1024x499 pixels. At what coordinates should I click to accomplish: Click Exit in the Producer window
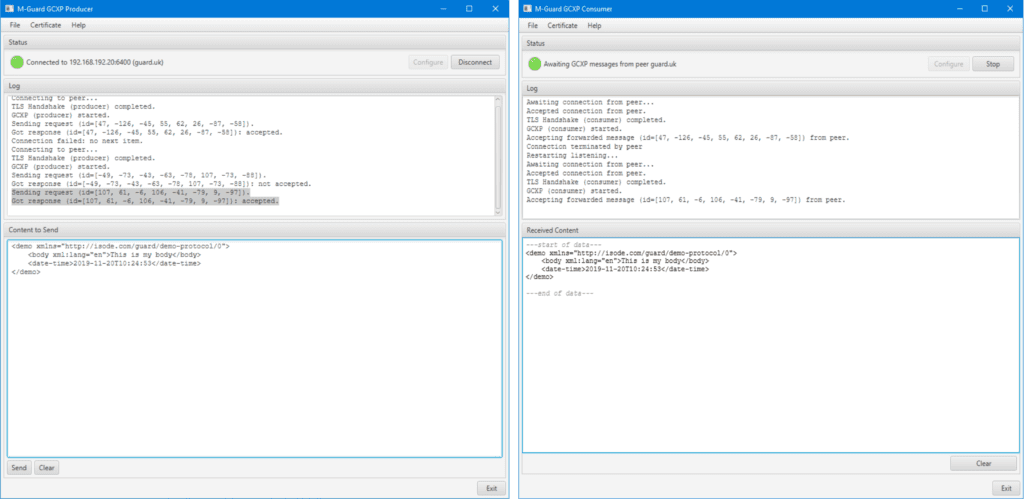coord(491,487)
